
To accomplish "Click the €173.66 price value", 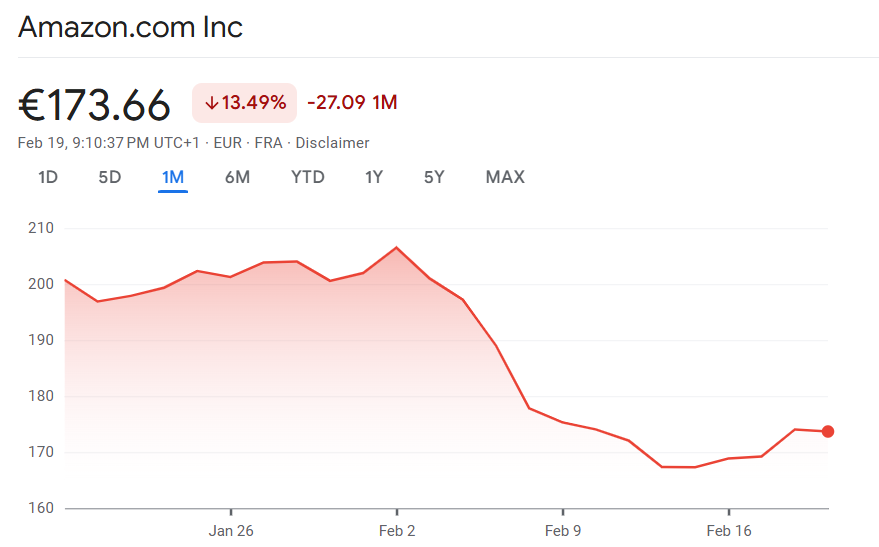I will (95, 104).
